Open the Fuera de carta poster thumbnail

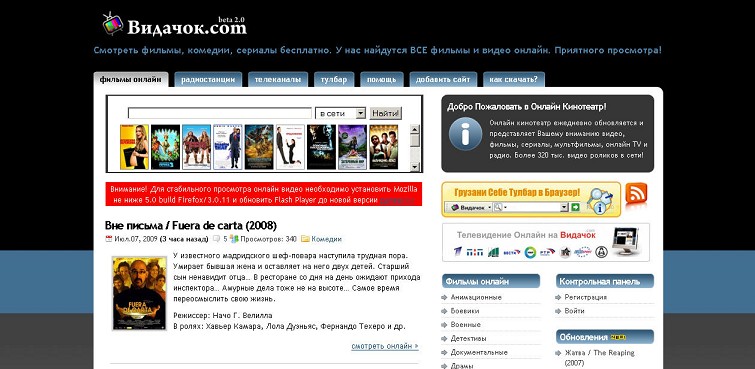[x=140, y=293]
